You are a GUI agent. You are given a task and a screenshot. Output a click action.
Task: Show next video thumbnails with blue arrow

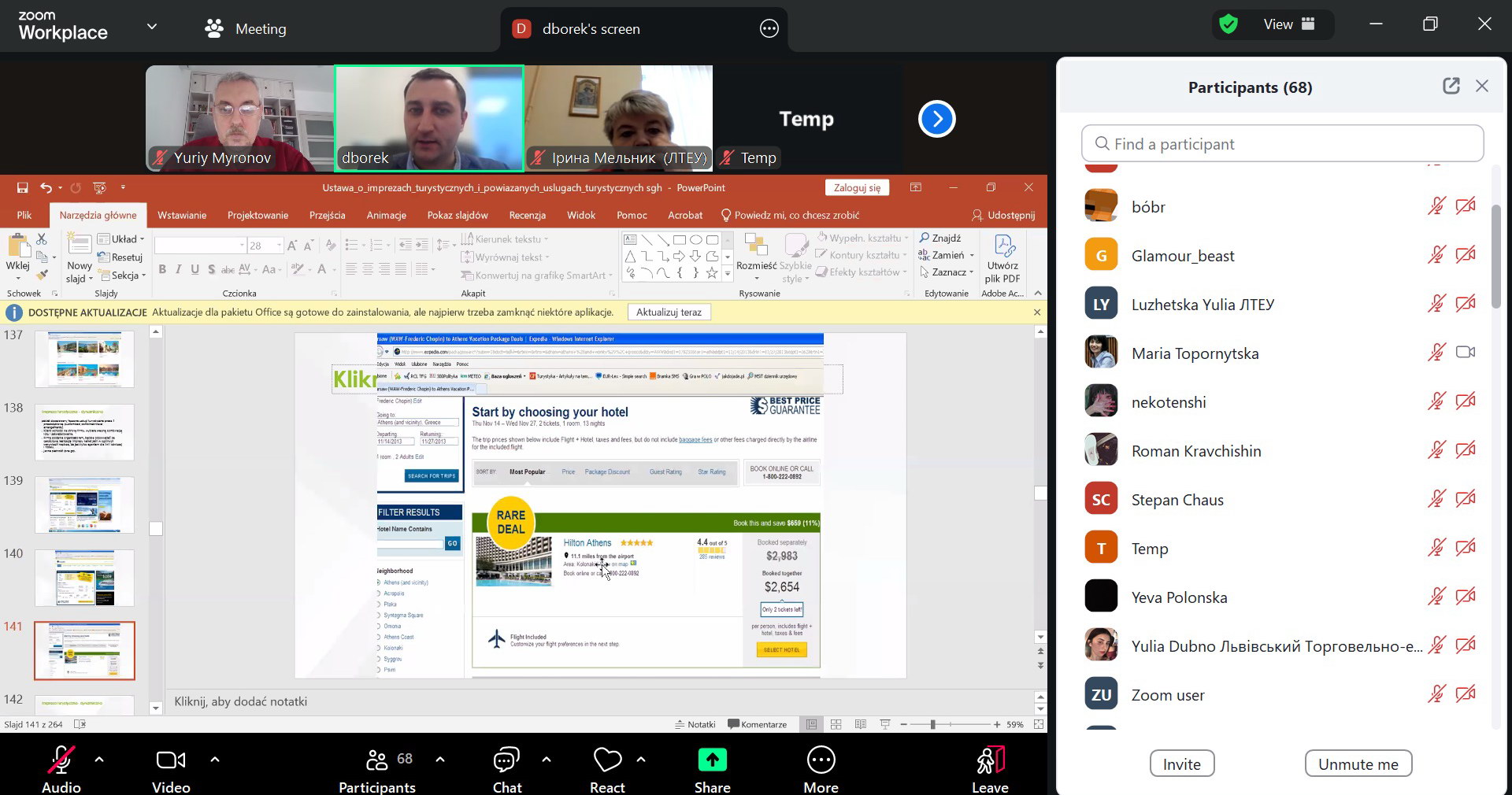tap(936, 119)
